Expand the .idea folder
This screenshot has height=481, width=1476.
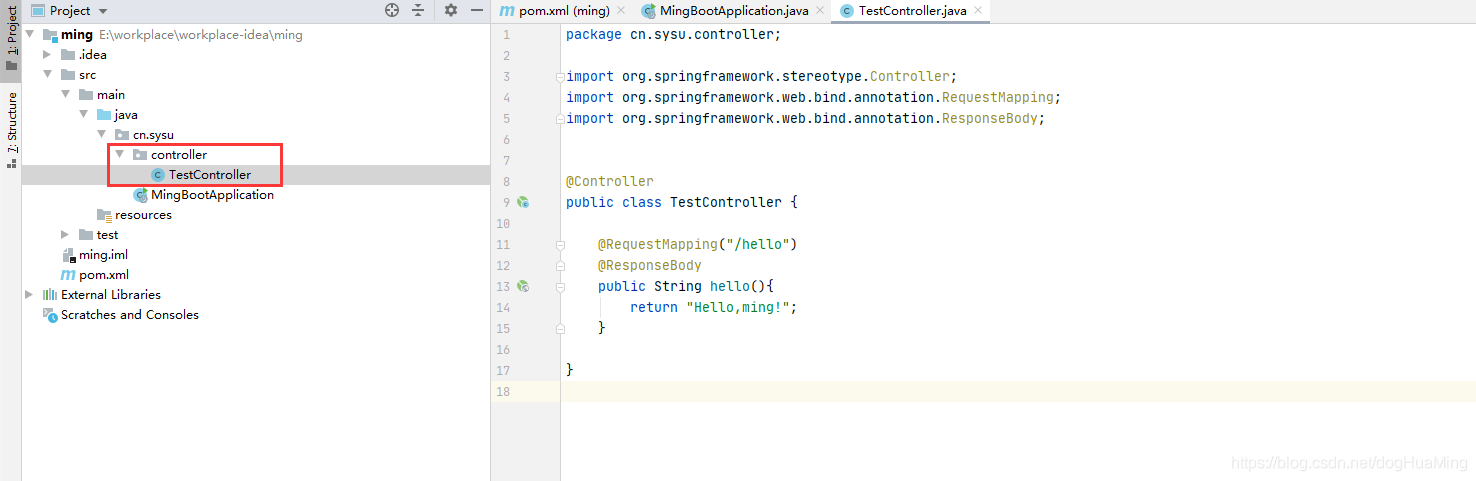click(x=47, y=55)
